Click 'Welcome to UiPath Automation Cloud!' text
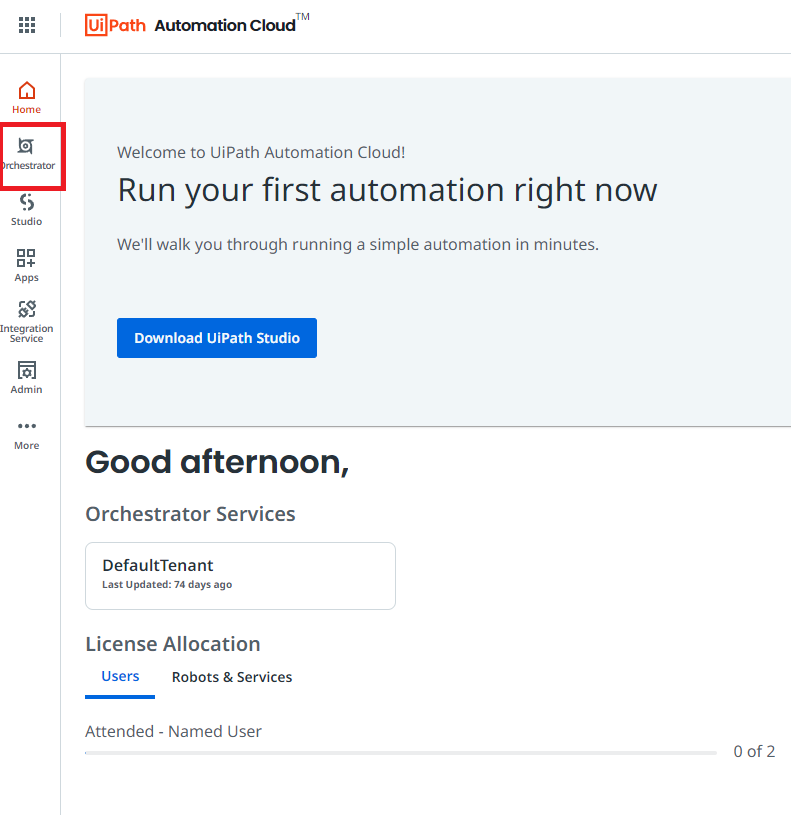This screenshot has height=815, width=791. pos(261,152)
